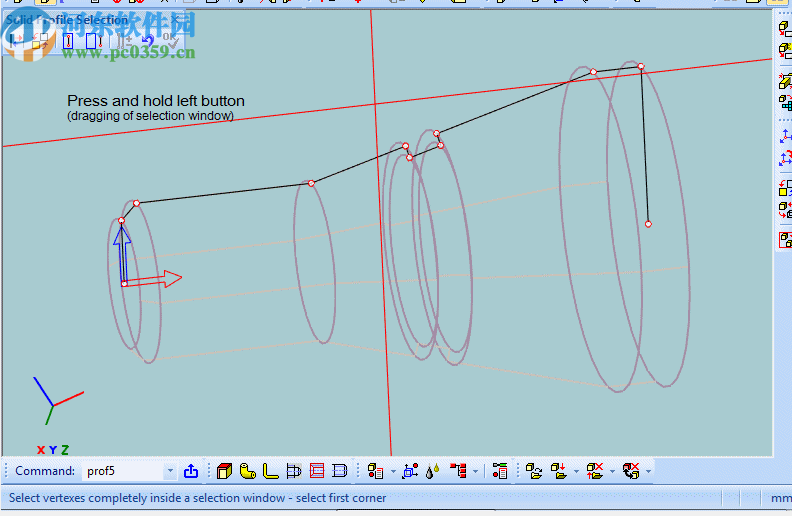792x516 pixels.
Task: Click the blue coordinate axes icon on right
Action: click(785, 136)
